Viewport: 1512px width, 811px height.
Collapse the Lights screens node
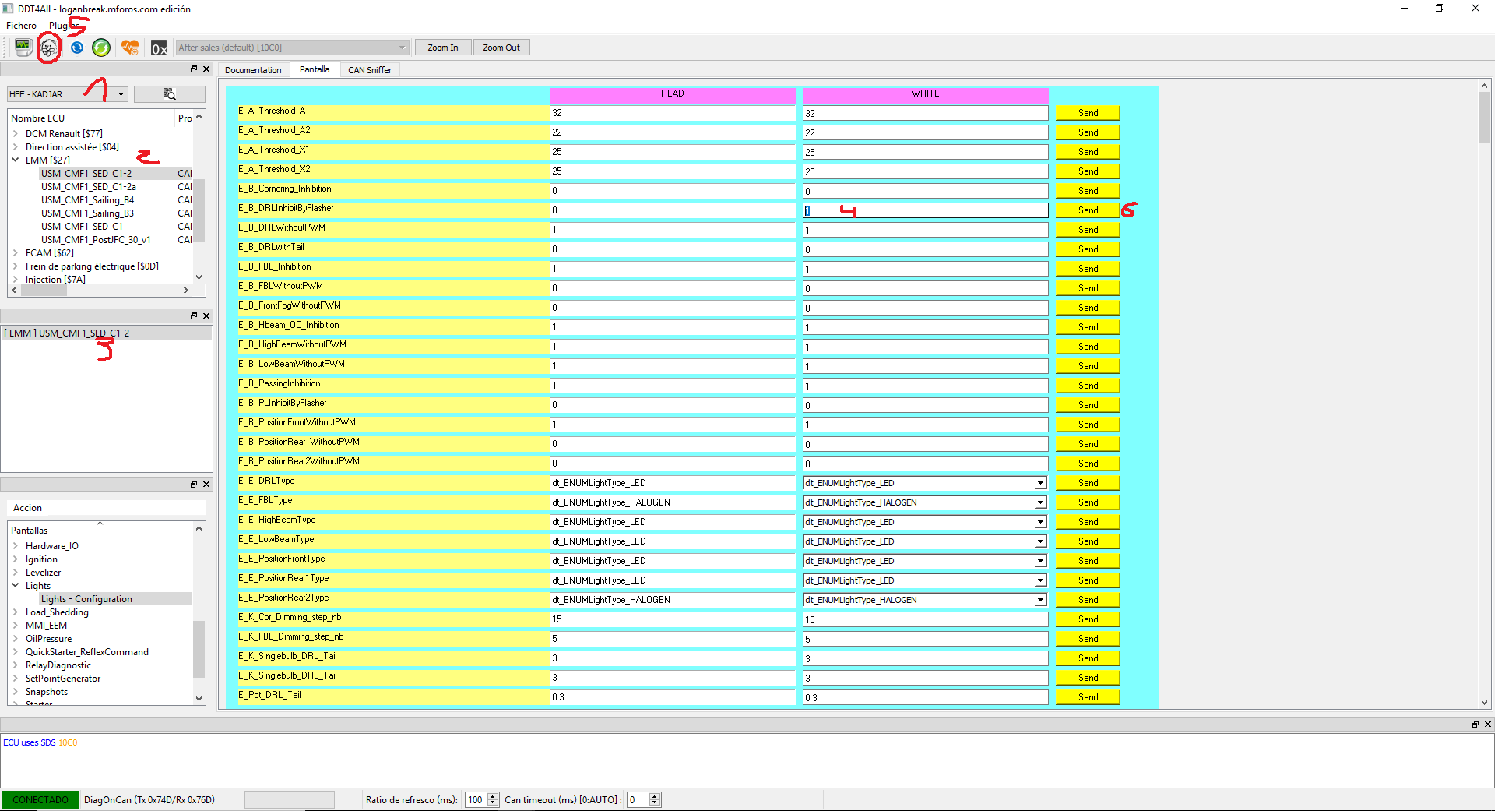click(x=16, y=585)
